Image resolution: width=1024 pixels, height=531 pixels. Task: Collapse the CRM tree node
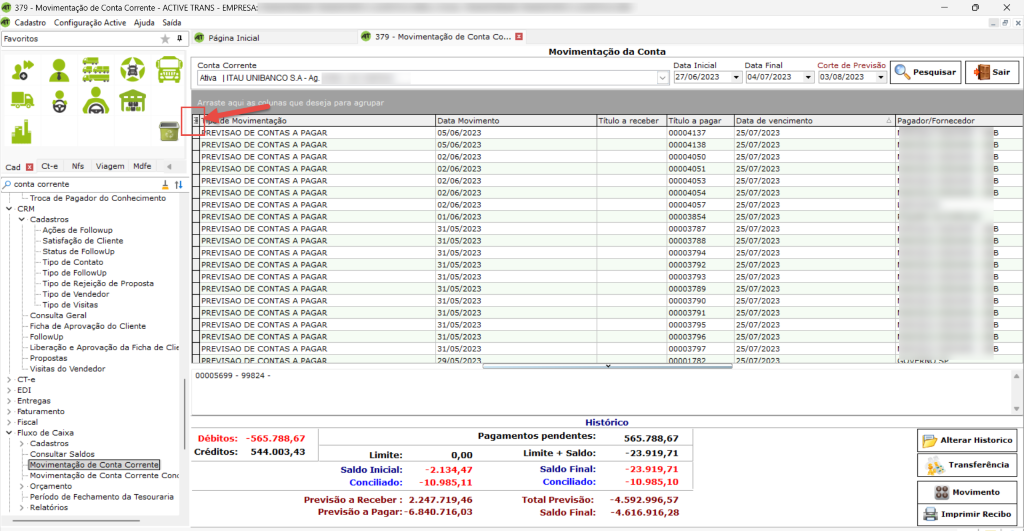click(9, 209)
